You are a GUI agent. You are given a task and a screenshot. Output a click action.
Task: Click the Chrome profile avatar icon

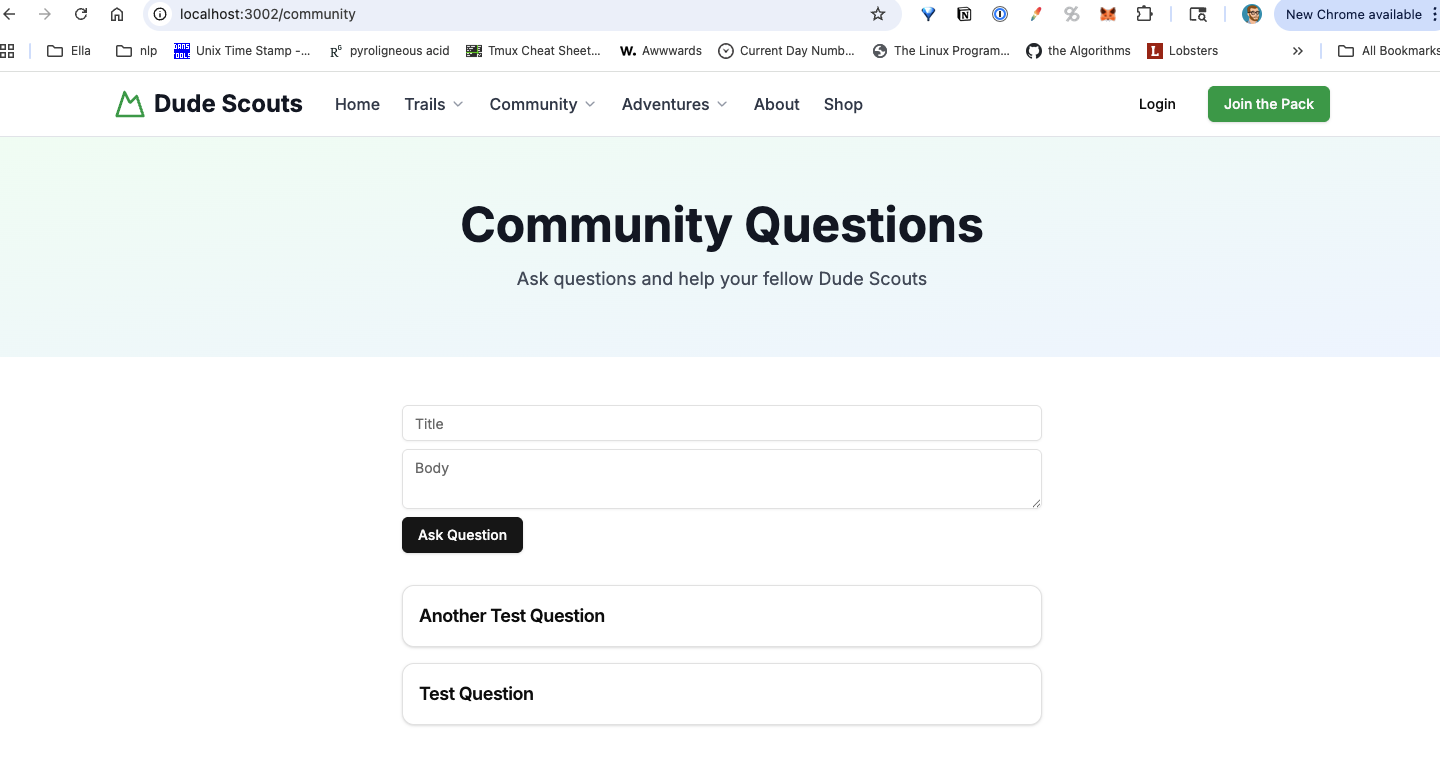click(x=1252, y=14)
